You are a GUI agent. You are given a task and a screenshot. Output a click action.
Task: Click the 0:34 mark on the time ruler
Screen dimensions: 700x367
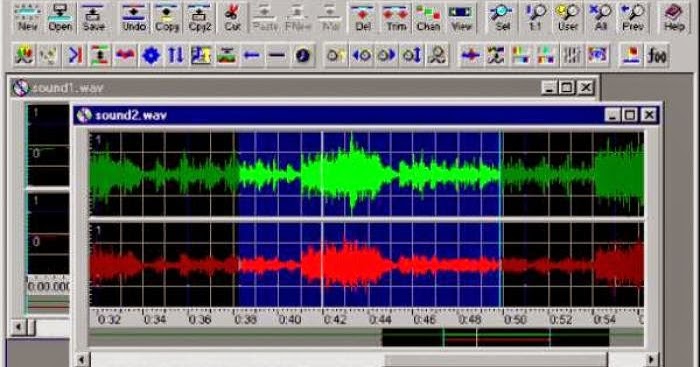tap(154, 319)
